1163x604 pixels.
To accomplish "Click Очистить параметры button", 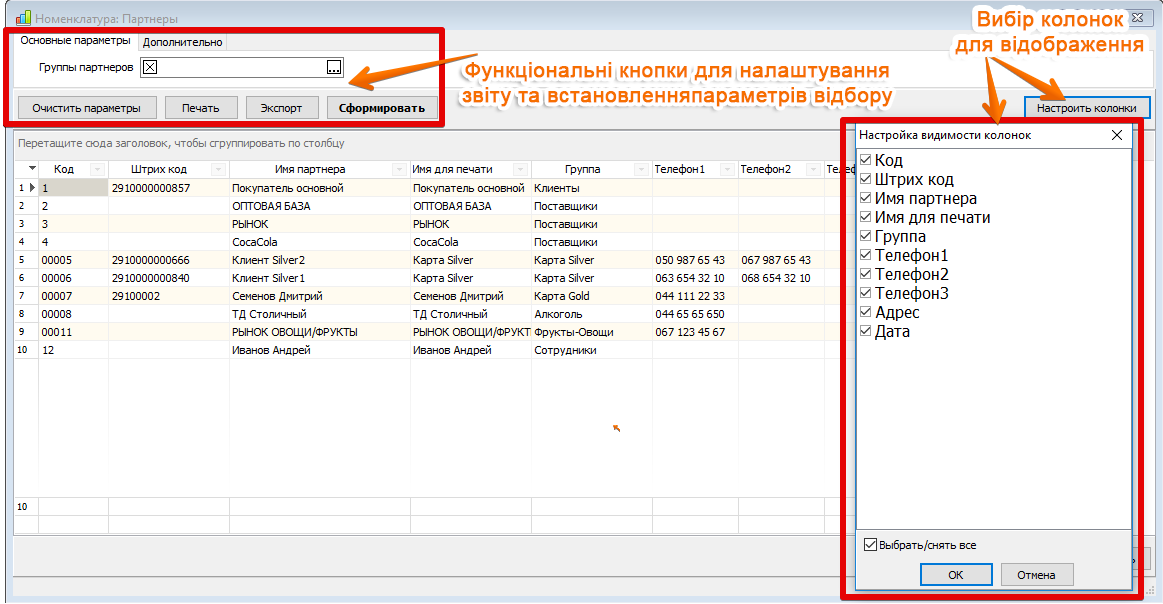I will 87,108.
